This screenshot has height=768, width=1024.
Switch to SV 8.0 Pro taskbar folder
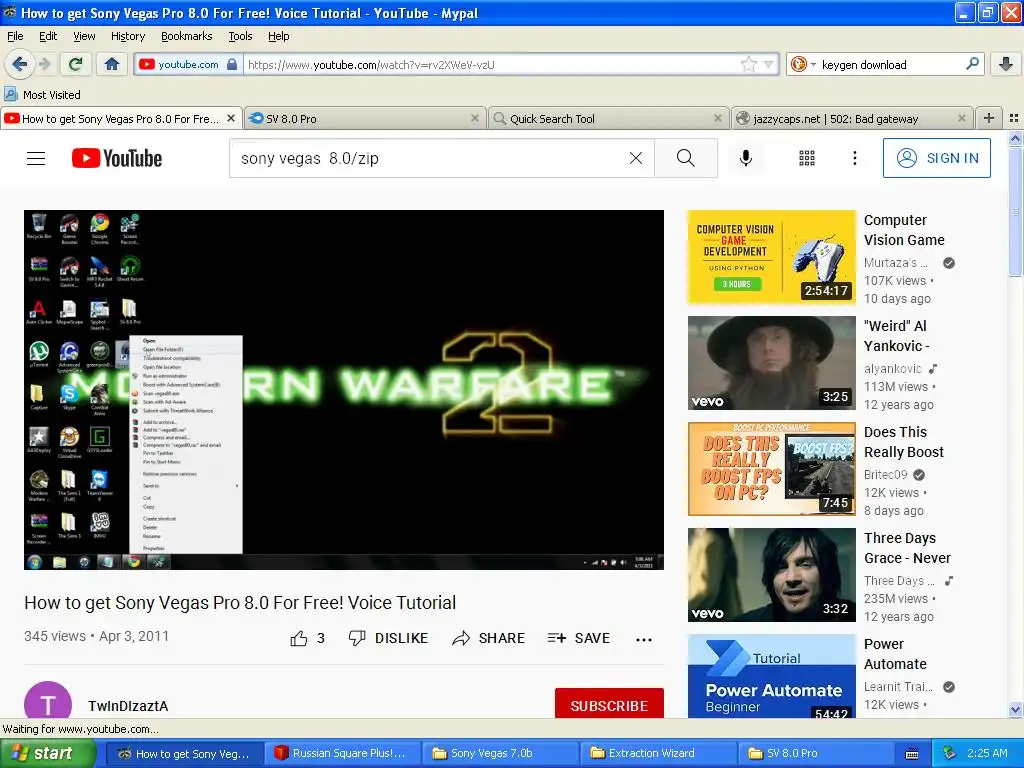tap(815, 753)
